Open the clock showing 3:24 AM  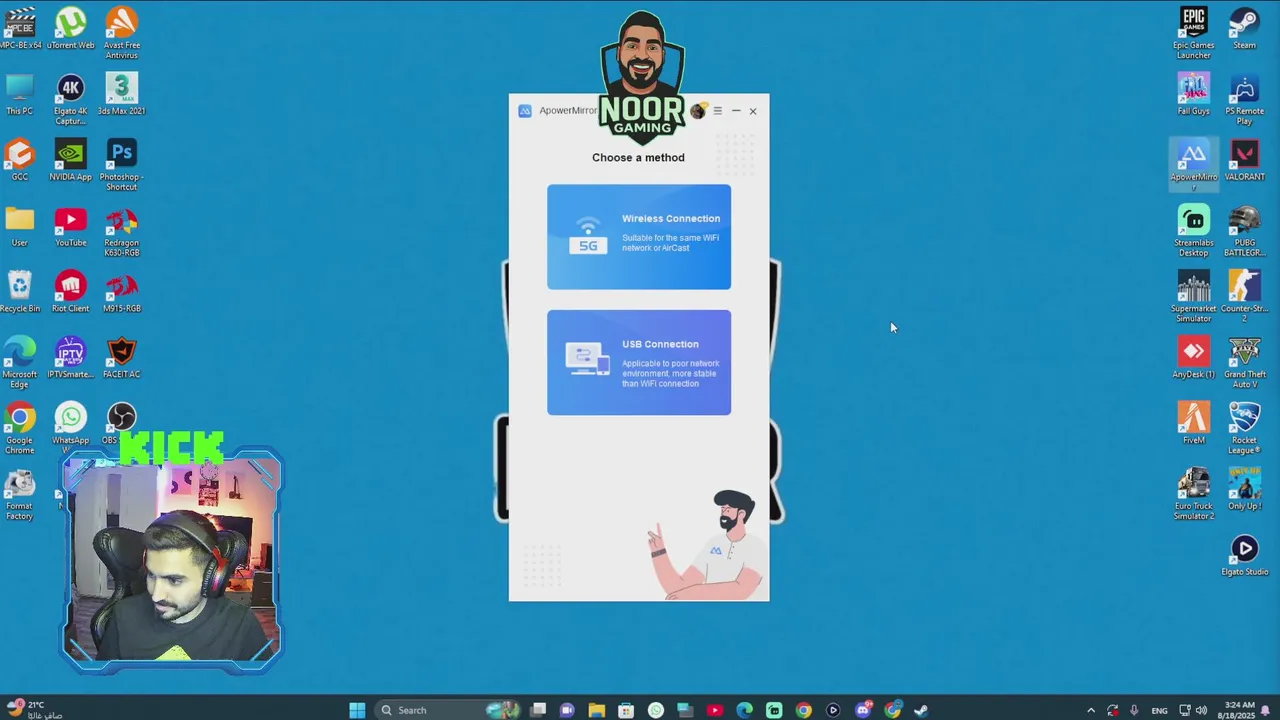pos(1237,710)
